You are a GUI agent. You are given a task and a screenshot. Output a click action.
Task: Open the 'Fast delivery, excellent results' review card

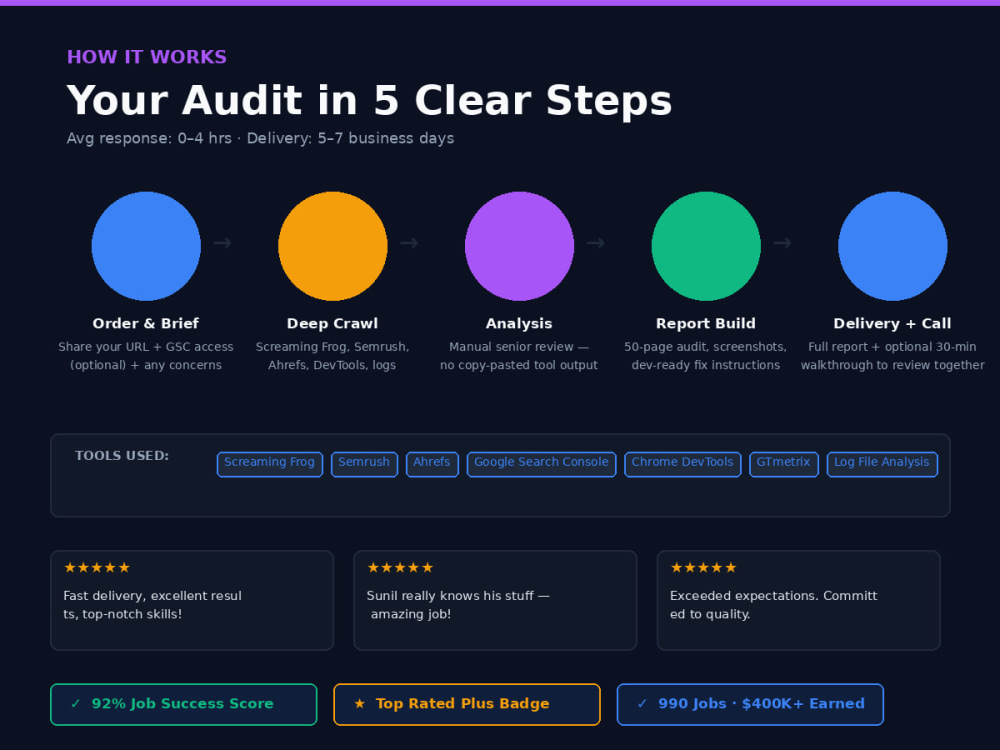(x=192, y=600)
